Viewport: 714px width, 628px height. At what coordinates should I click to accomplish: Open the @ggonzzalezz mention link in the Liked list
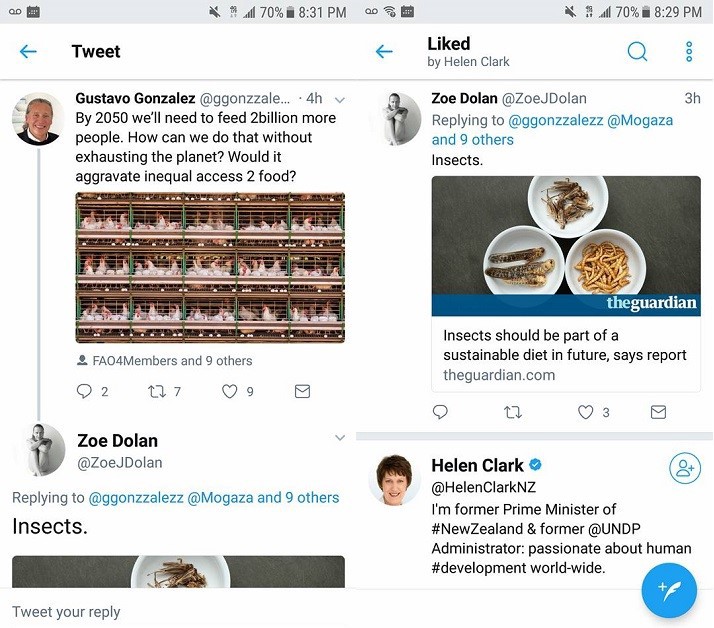[555, 120]
